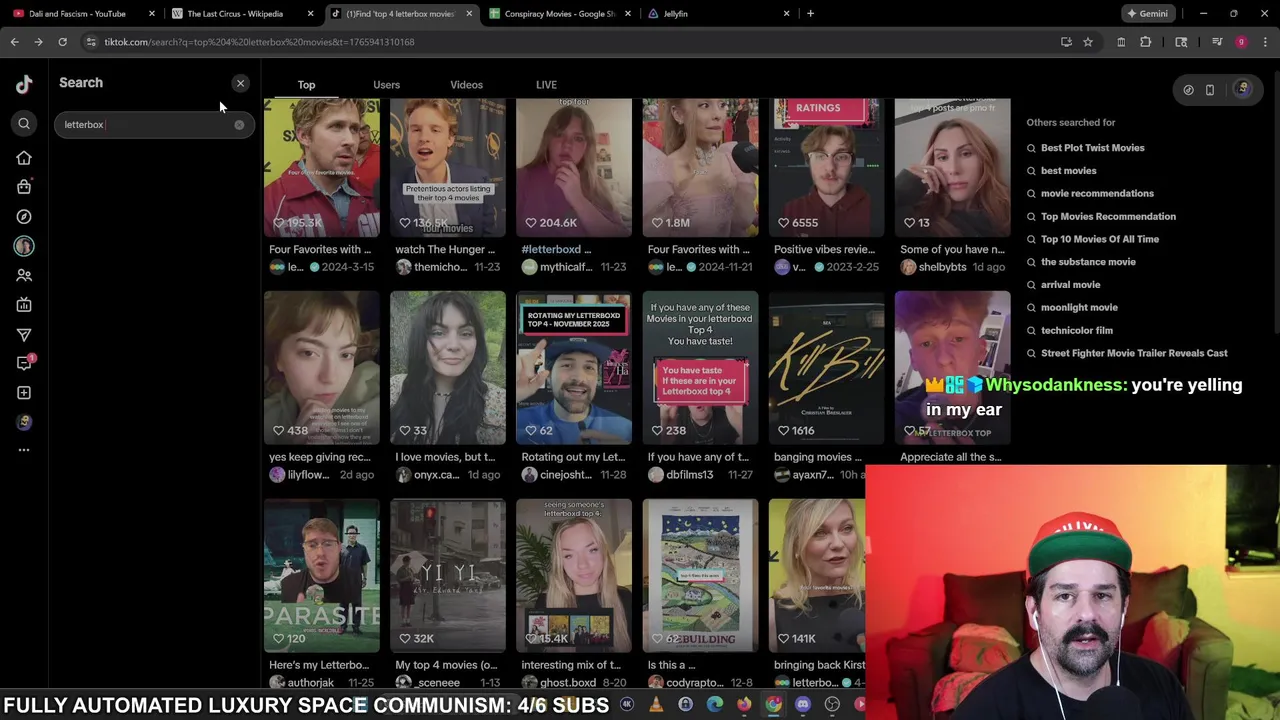Open the Explore compass icon
This screenshot has height=720, width=1280.
coord(24,216)
